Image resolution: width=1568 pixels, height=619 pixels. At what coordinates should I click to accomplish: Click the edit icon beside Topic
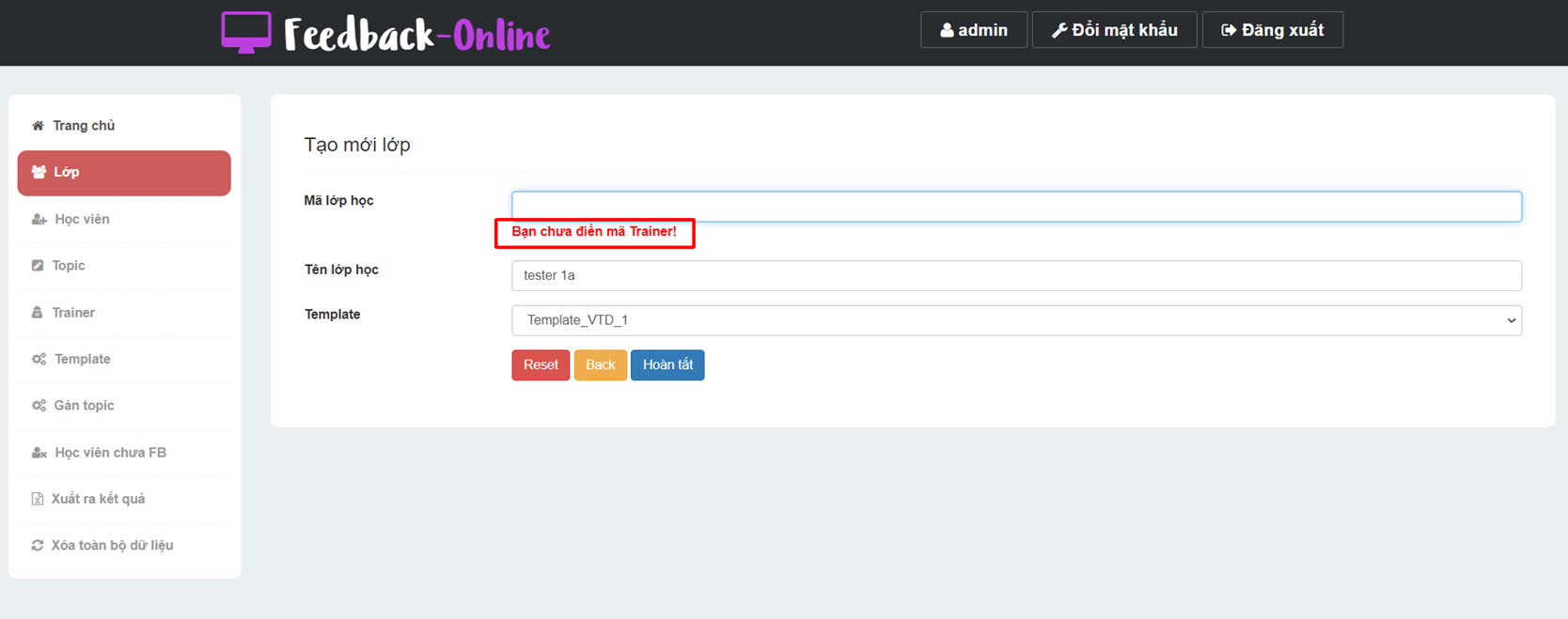38,266
